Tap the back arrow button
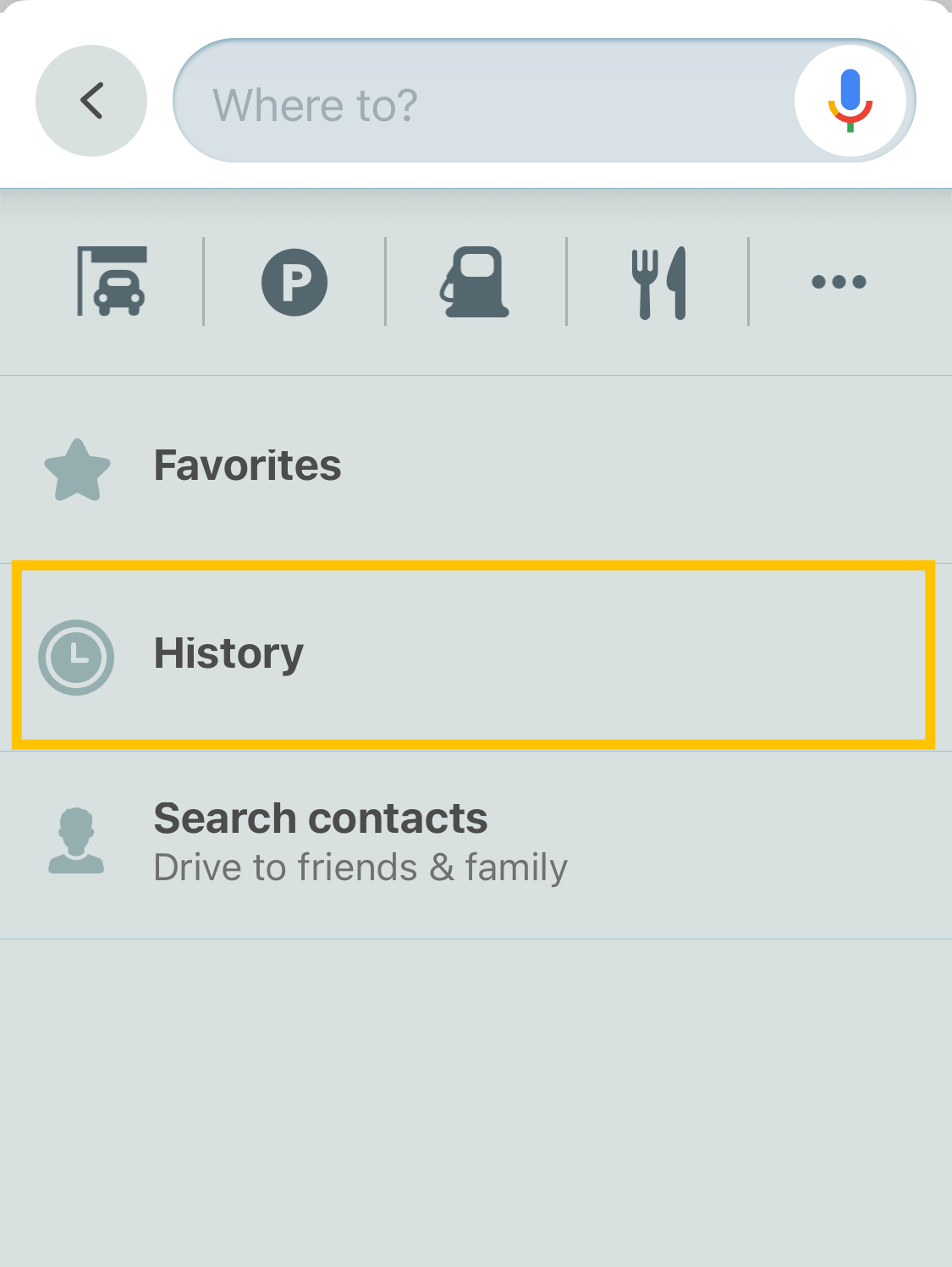952x1267 pixels. click(x=91, y=101)
